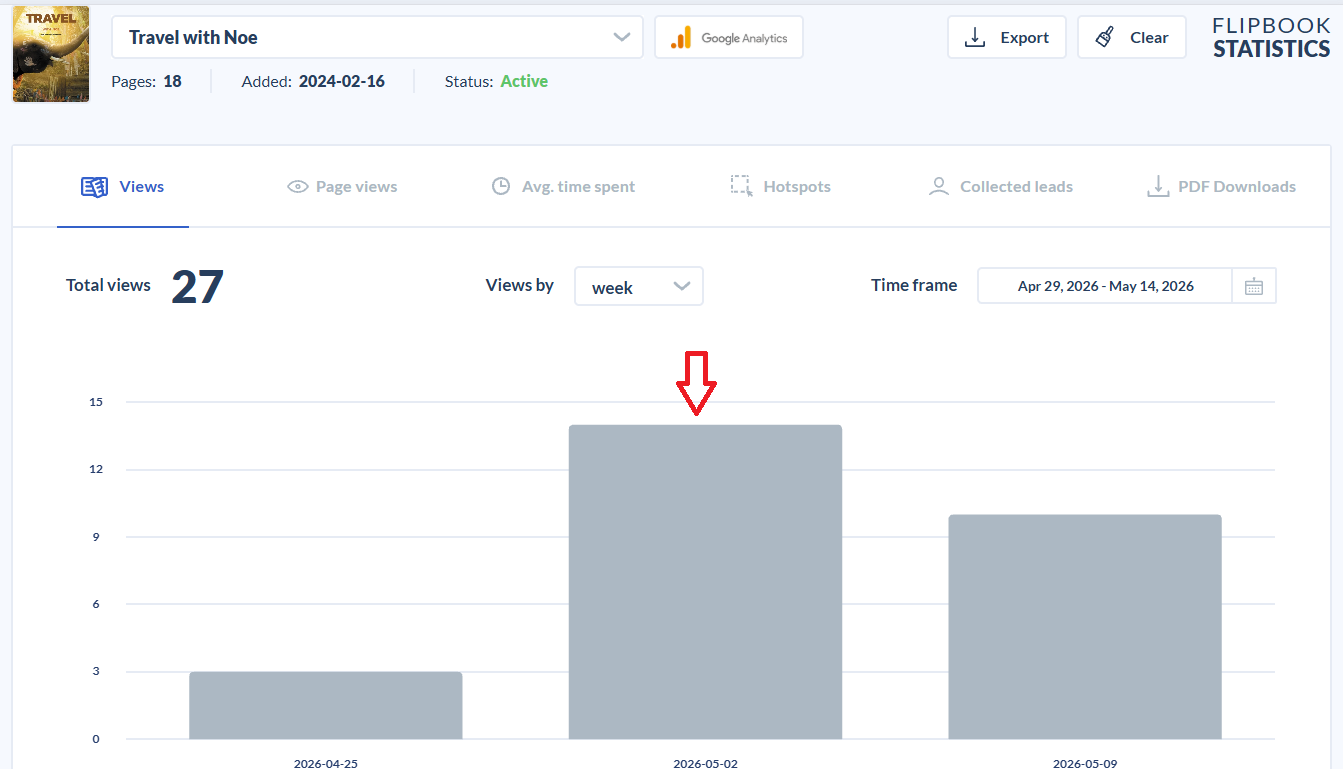The height and width of the screenshot is (769, 1343).
Task: Click the 'Pages: 18' text
Action: point(146,82)
